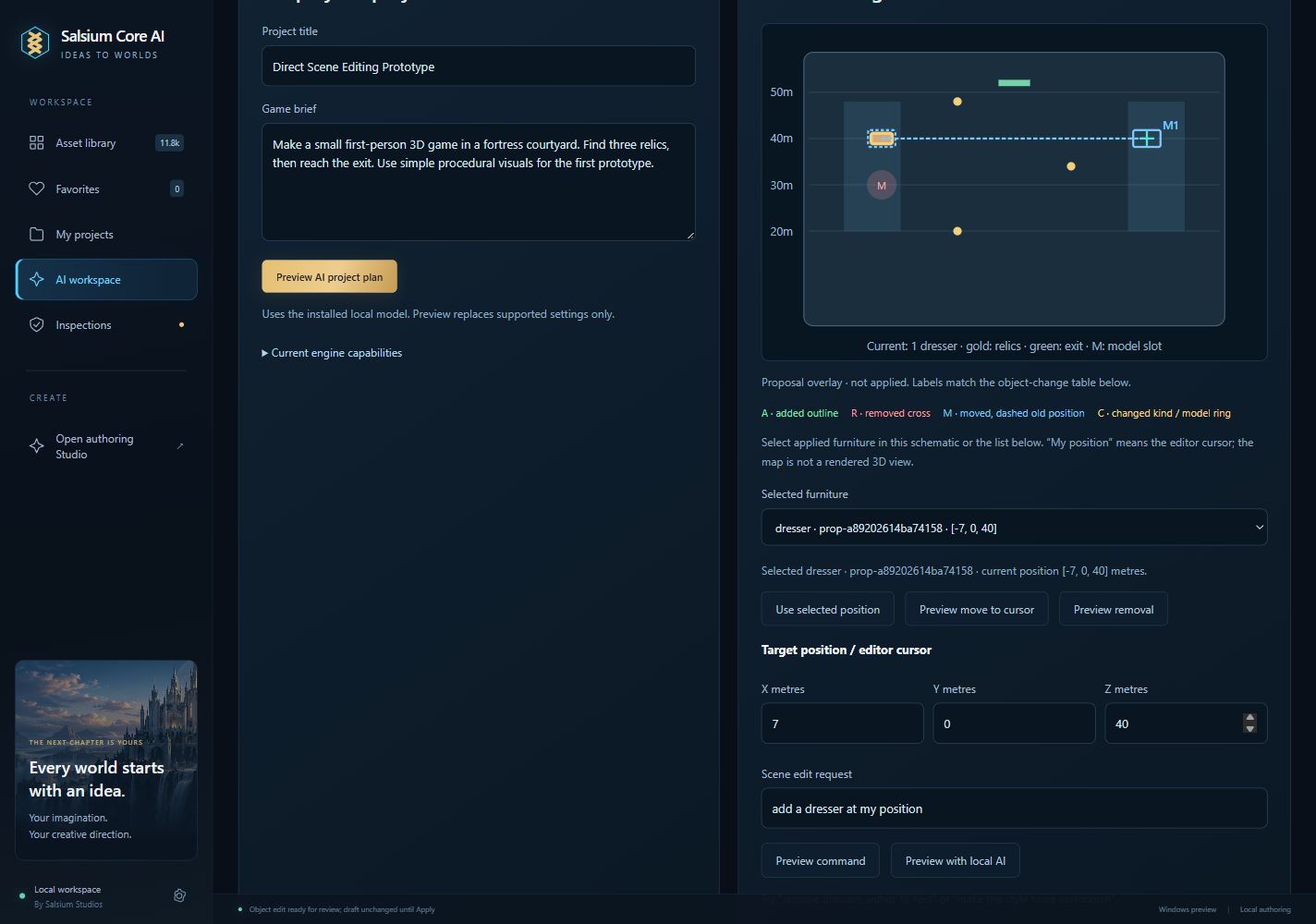Expand Current engine capabilities section
Image resolution: width=1316 pixels, height=924 pixels.
[332, 353]
